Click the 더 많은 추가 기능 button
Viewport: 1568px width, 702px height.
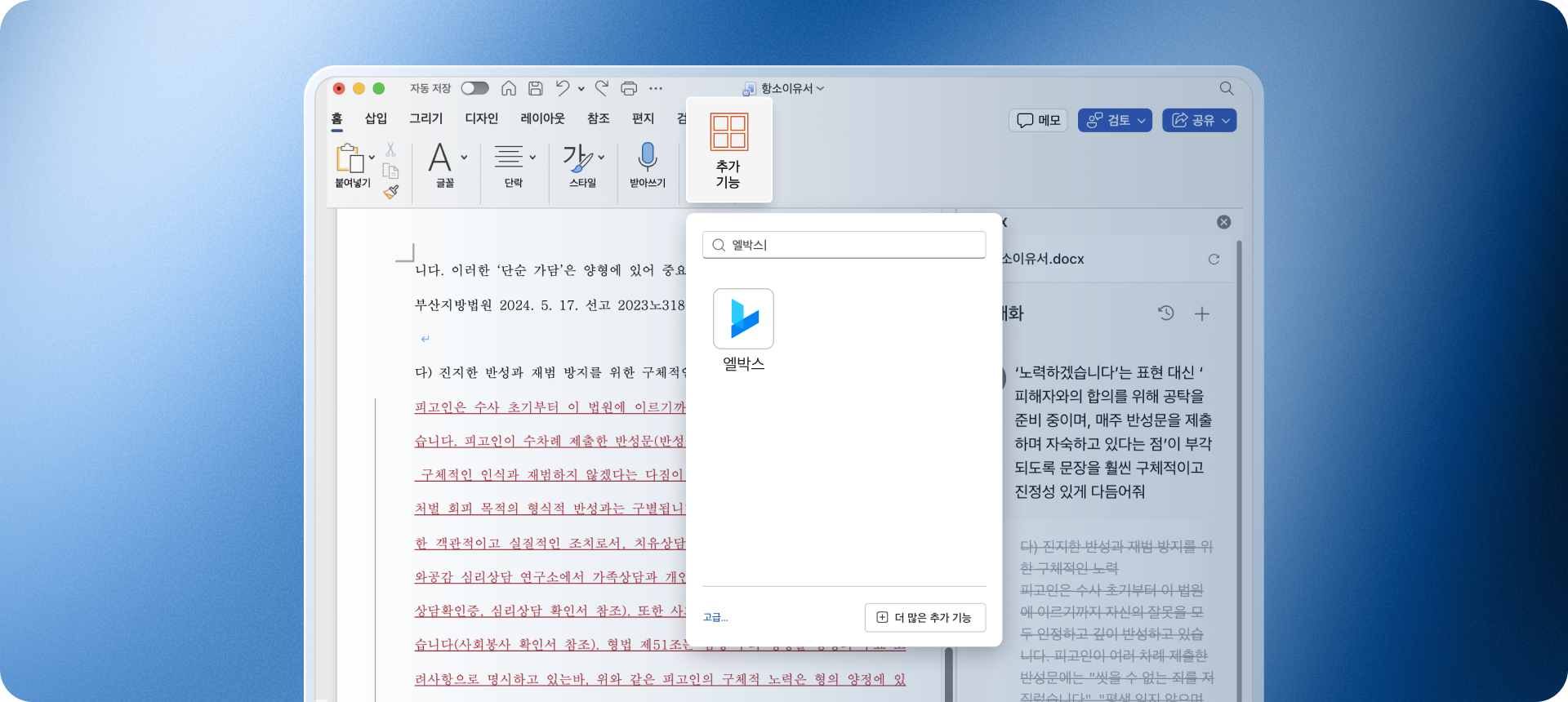coord(925,617)
